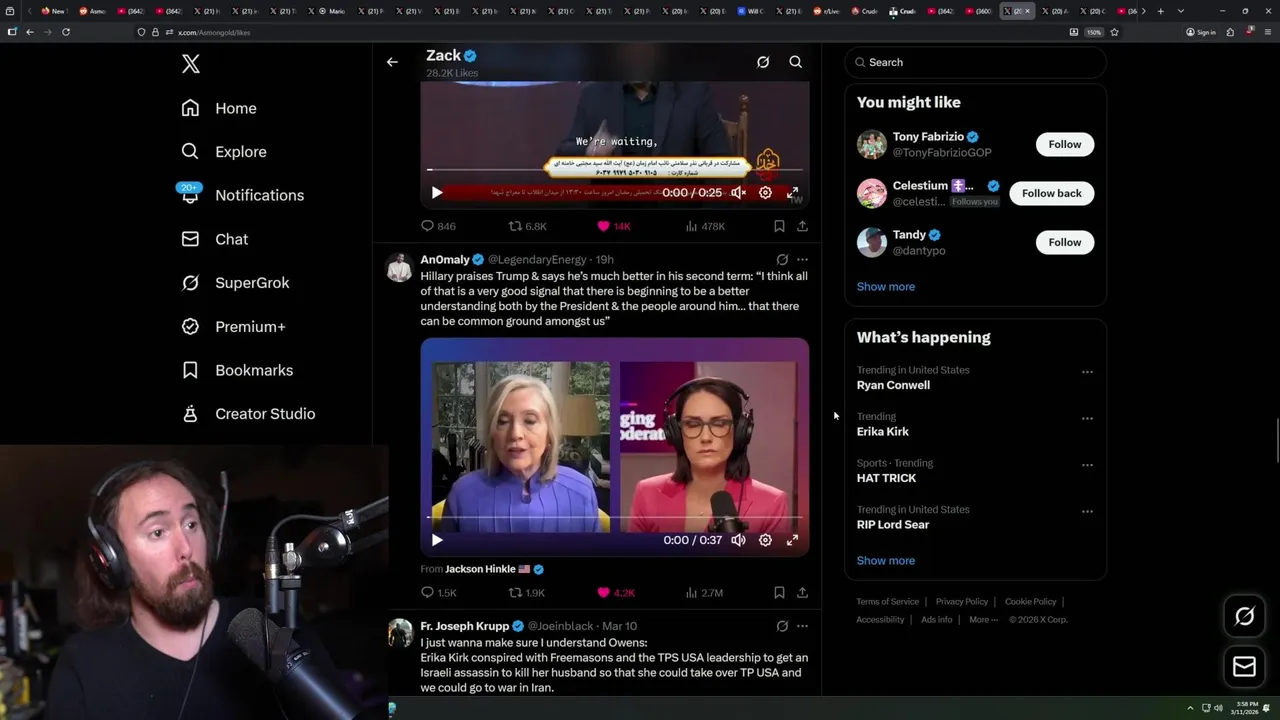Open RIP Lord Sear trending topic

pyautogui.click(x=893, y=524)
